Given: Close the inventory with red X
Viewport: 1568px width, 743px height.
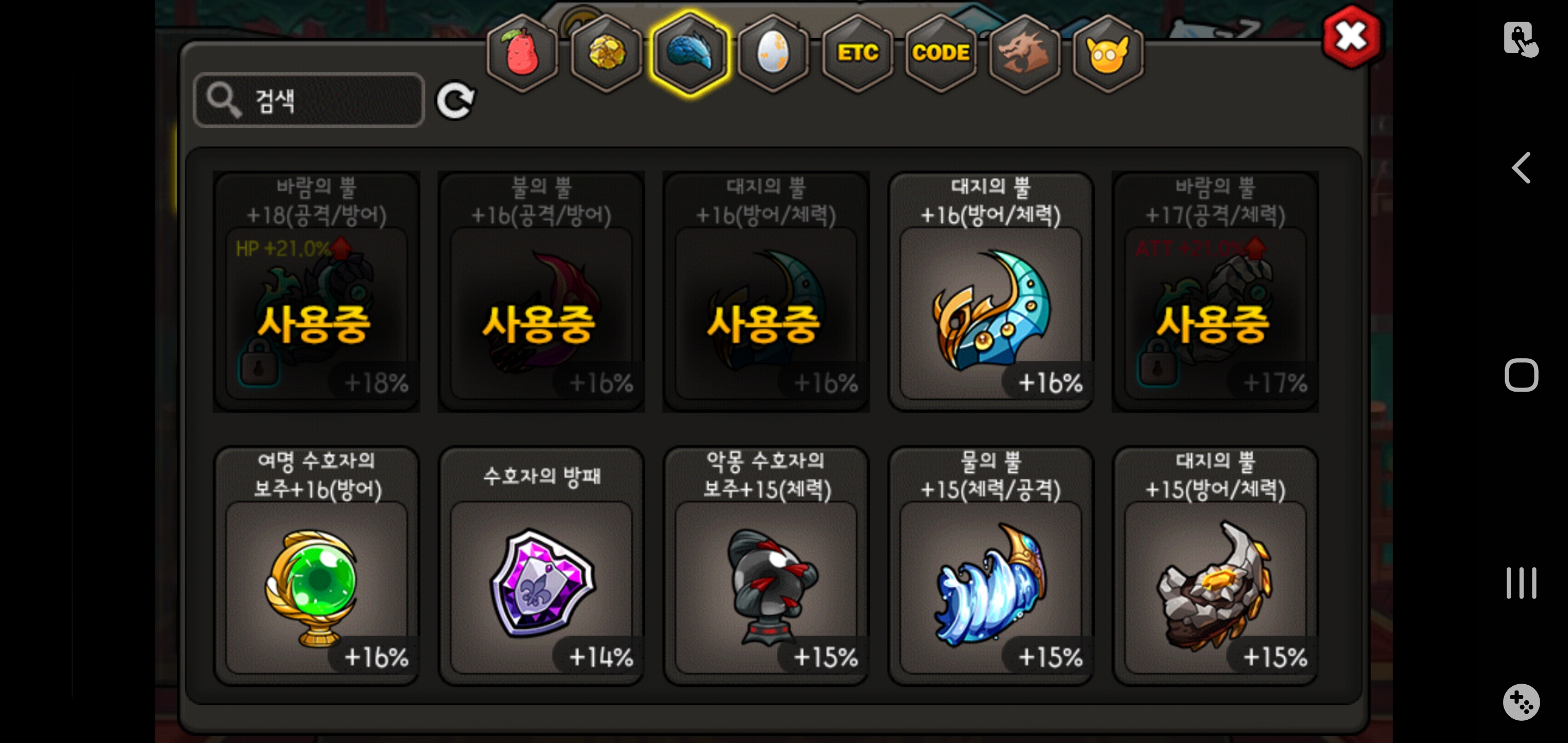Looking at the screenshot, I should (x=1351, y=37).
